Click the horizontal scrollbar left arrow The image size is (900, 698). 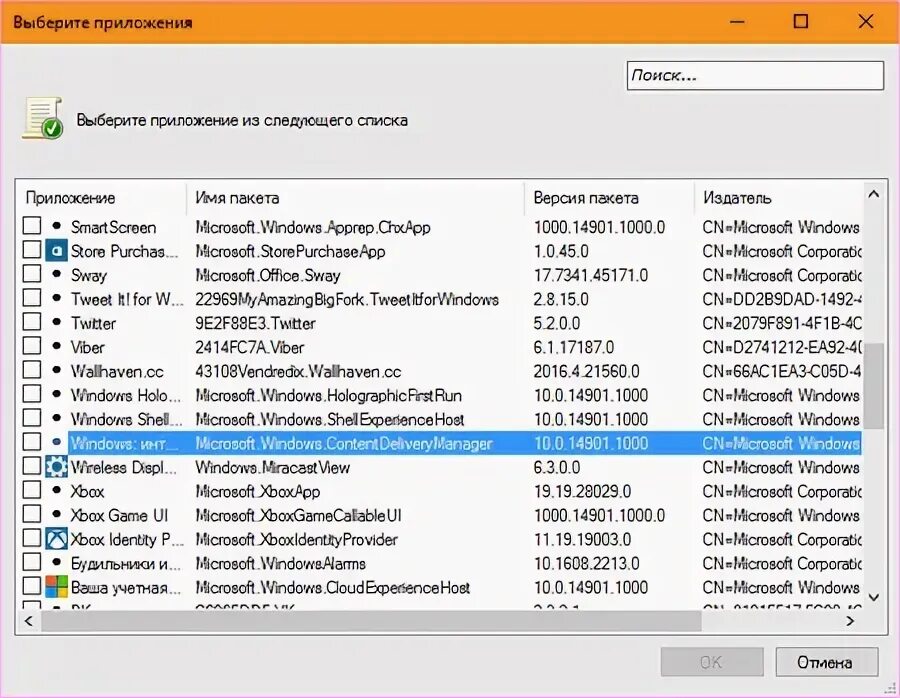click(x=29, y=621)
